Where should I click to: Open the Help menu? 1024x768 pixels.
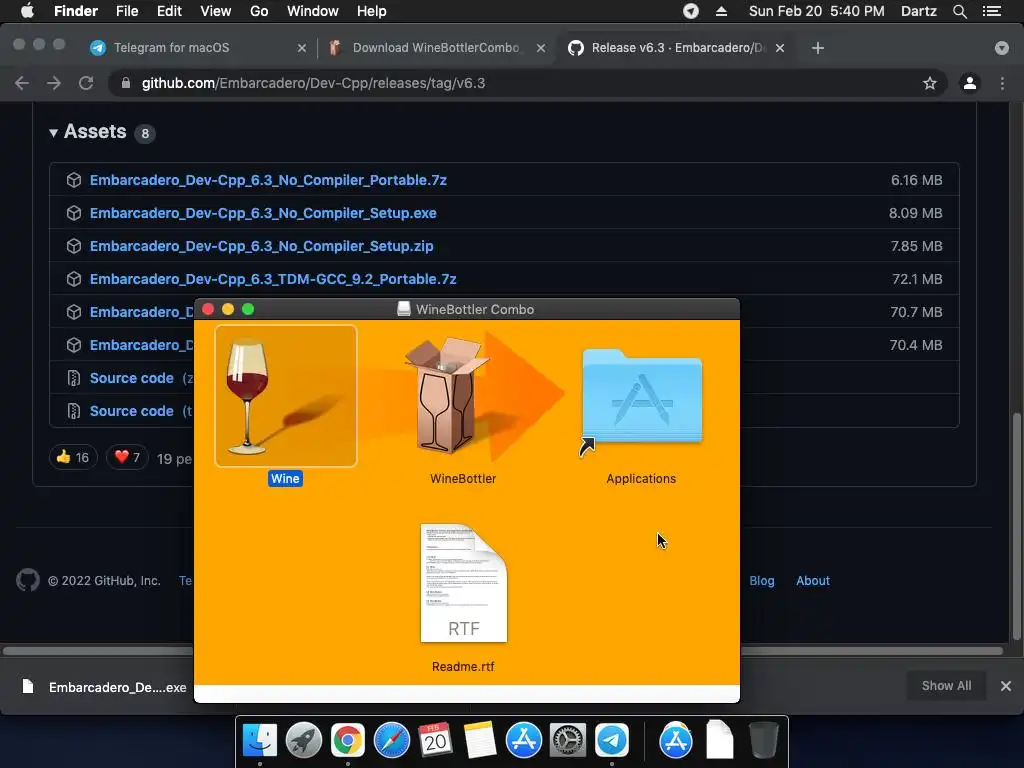point(372,11)
